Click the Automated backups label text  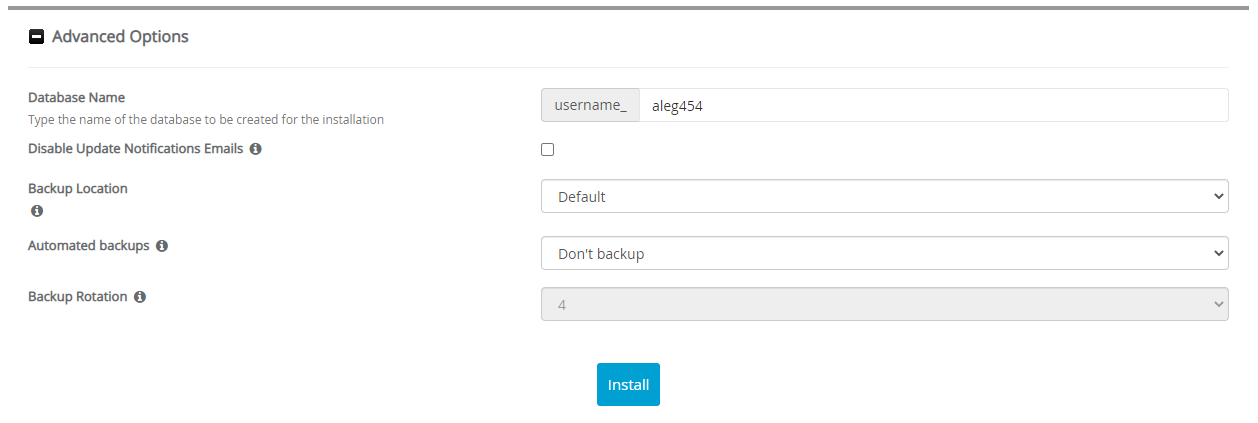88,245
